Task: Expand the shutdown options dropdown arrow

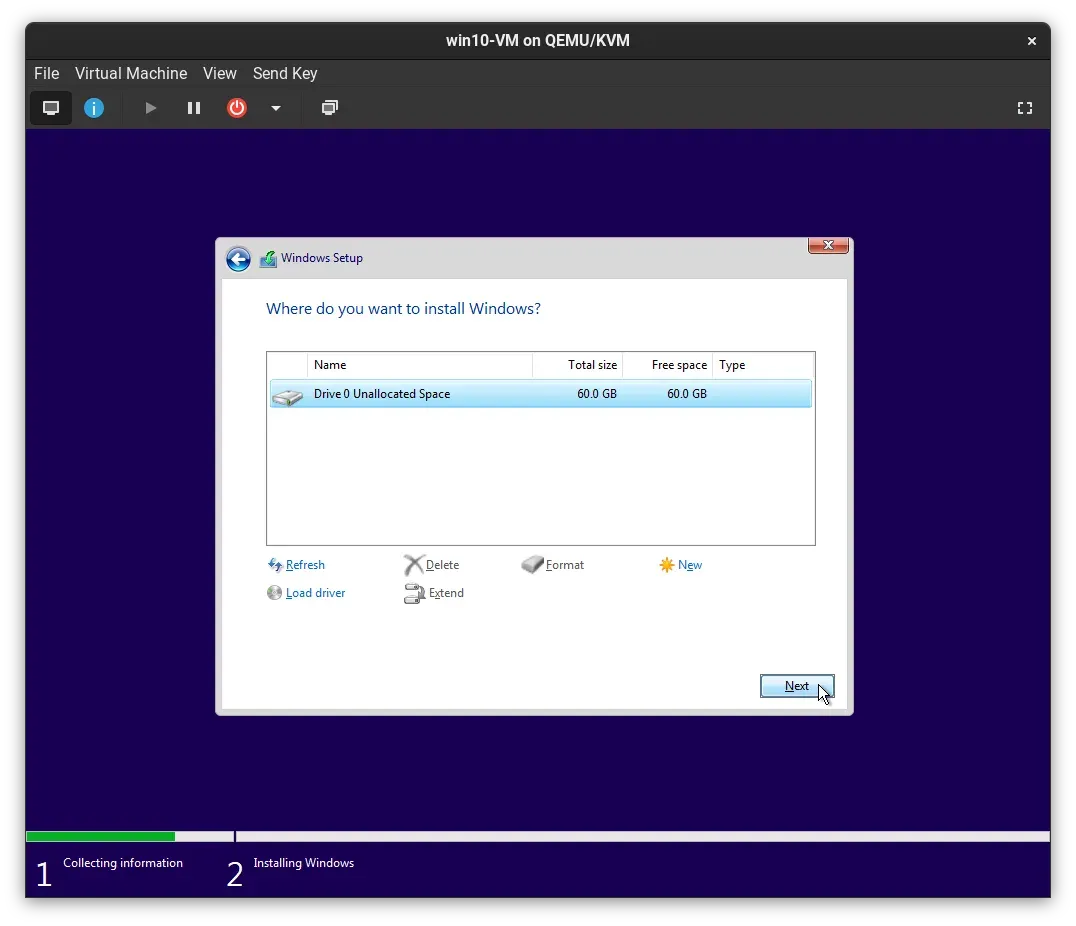Action: tap(276, 108)
